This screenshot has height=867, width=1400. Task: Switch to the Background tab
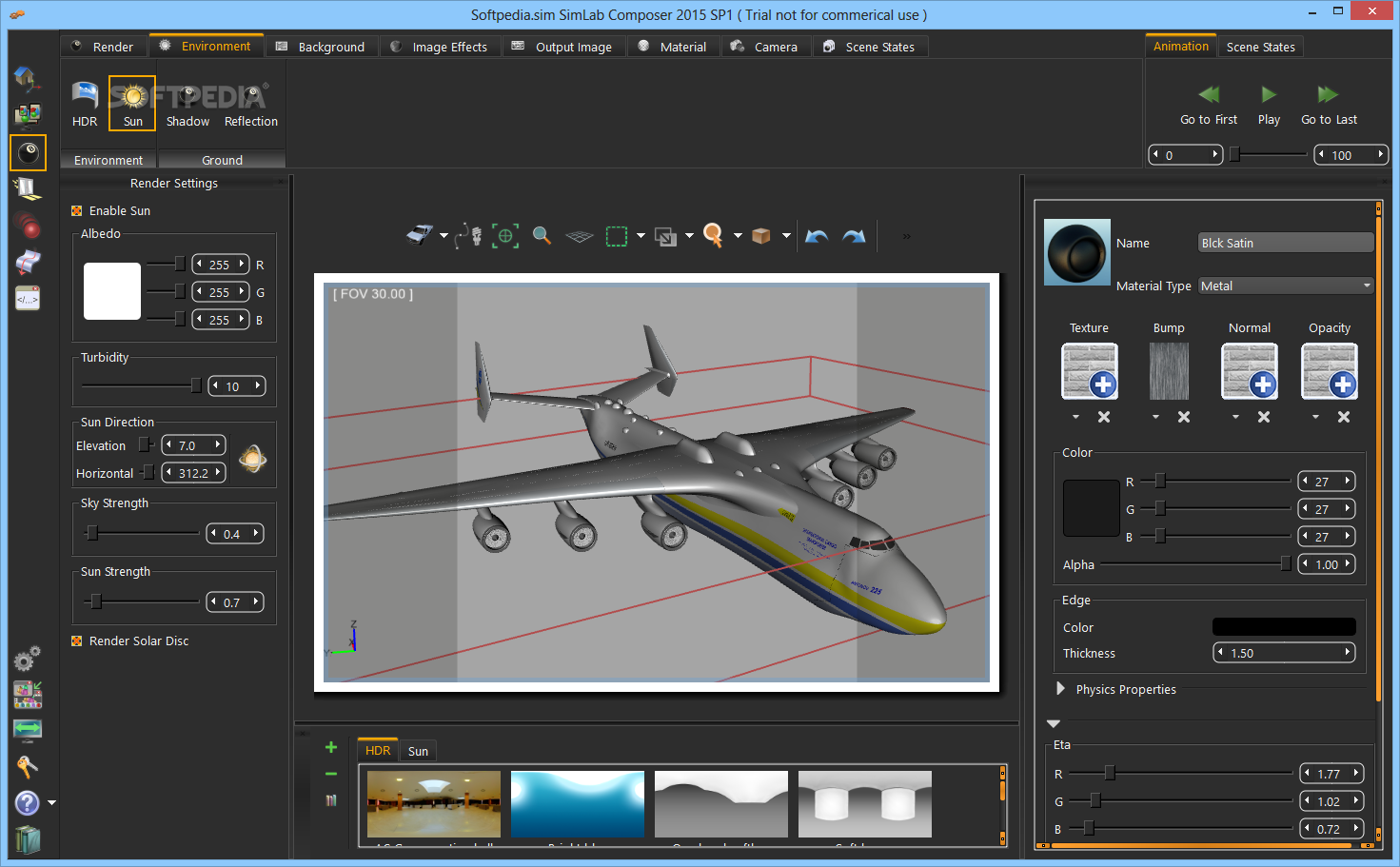[x=321, y=47]
